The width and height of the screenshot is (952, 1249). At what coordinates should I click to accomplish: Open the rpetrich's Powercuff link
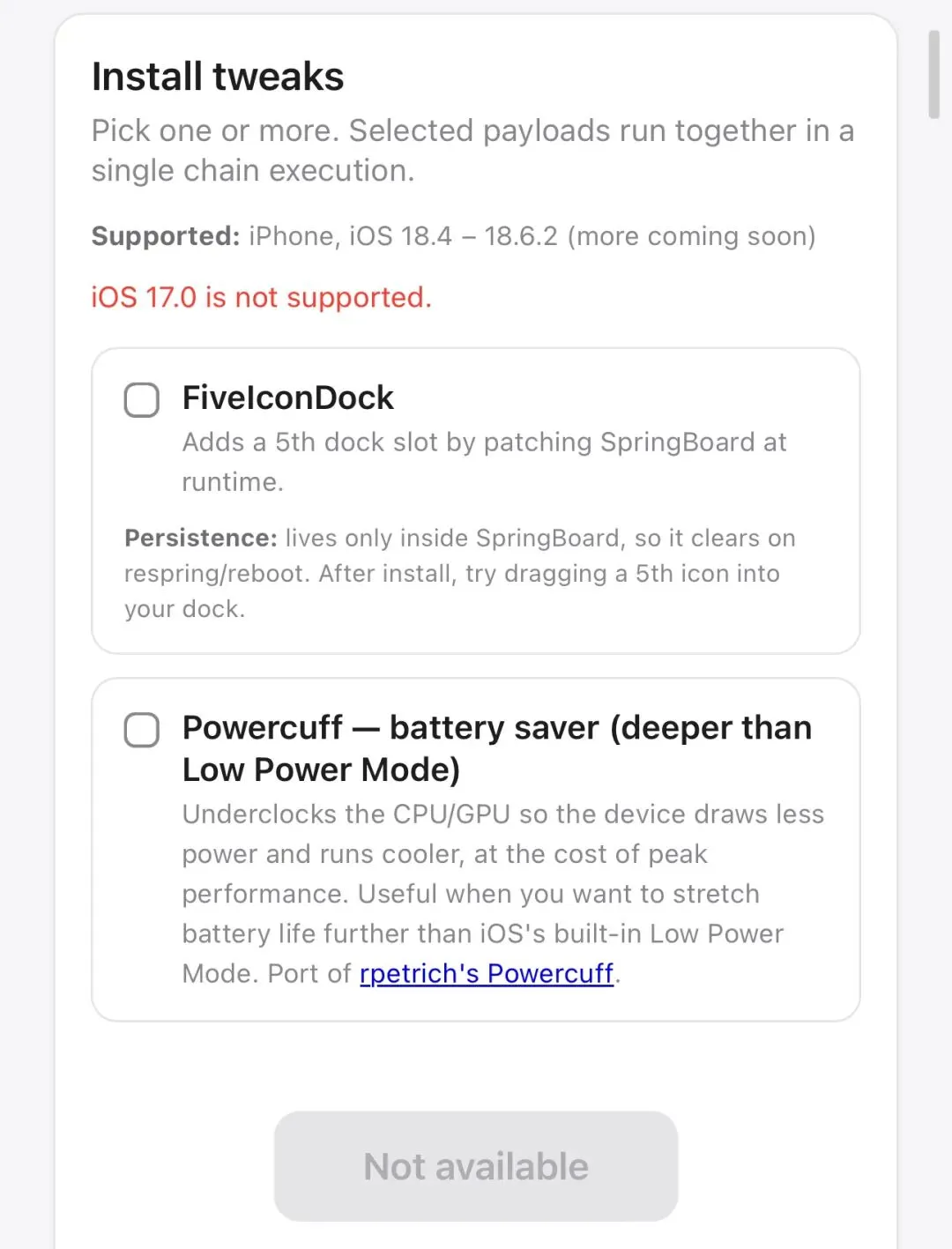coord(486,973)
